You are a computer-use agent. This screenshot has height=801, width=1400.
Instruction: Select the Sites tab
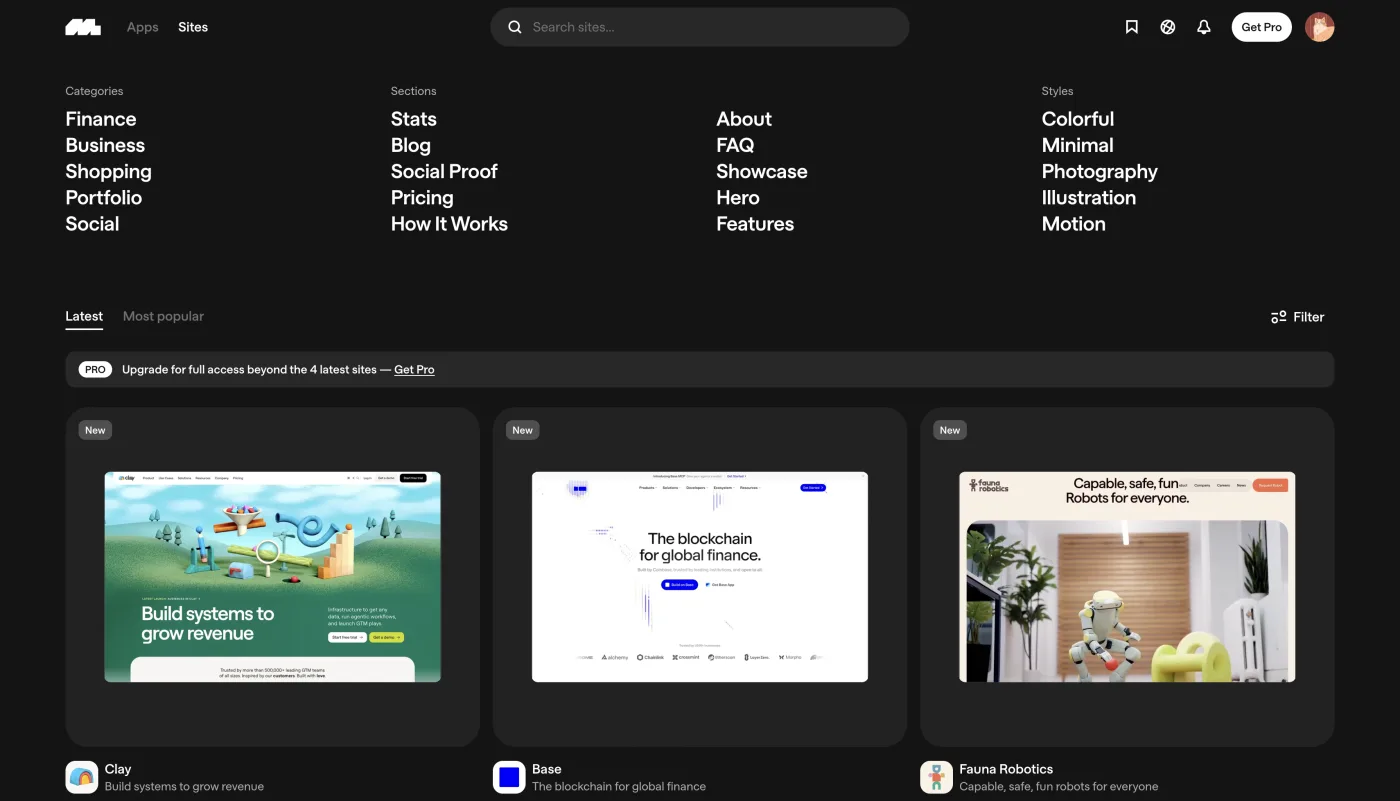(x=193, y=27)
